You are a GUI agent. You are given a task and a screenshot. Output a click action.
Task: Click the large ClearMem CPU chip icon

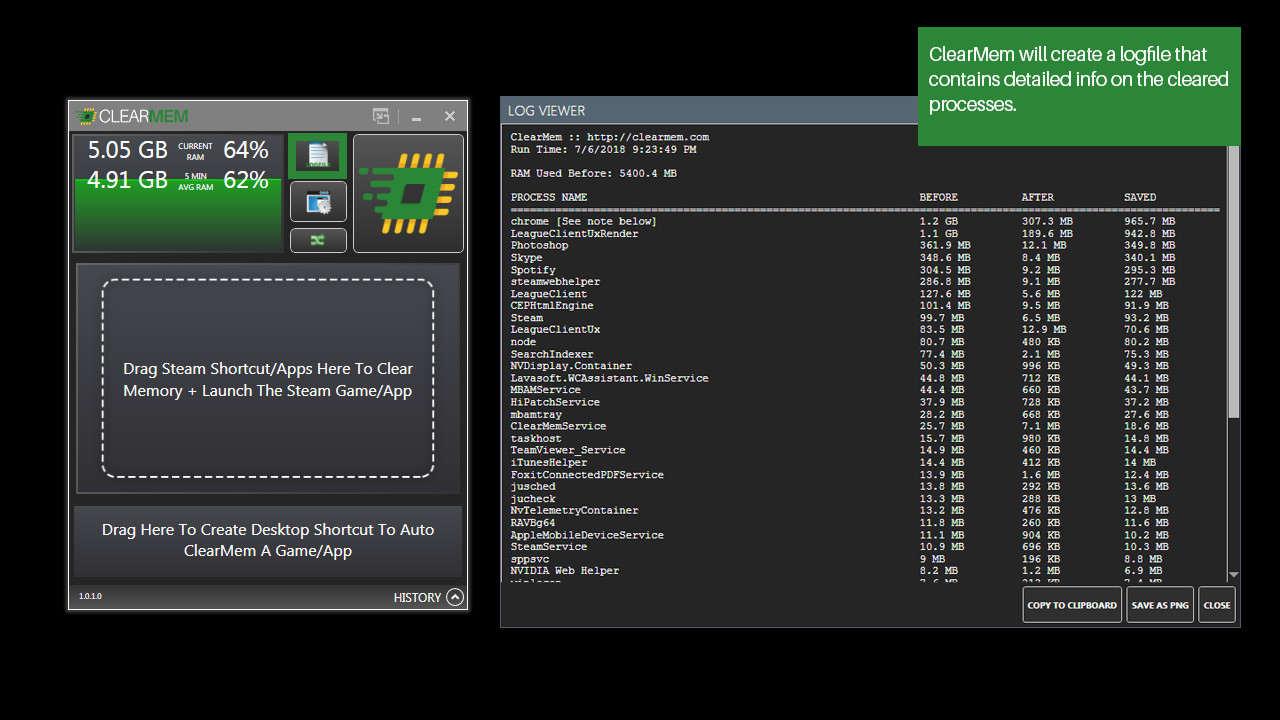(x=407, y=192)
